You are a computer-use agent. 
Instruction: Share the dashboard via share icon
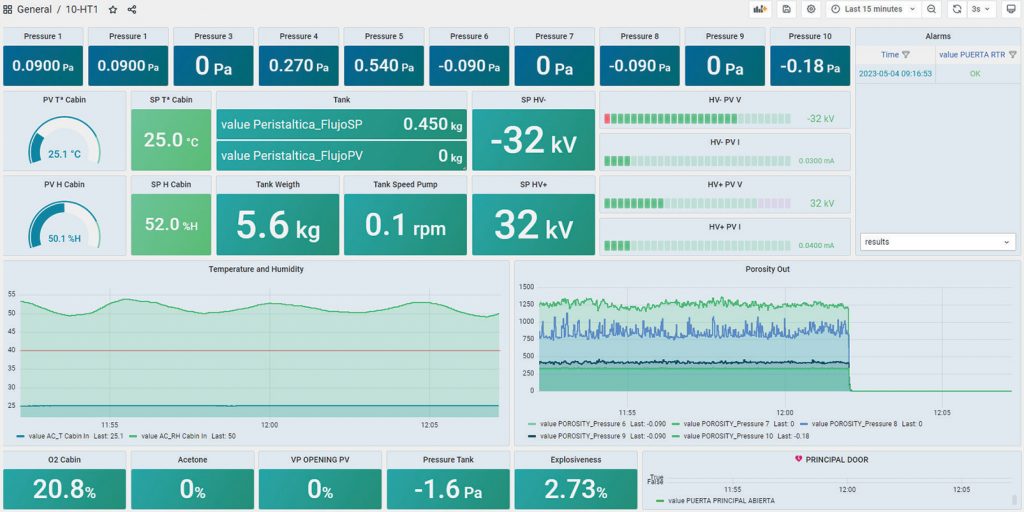click(132, 9)
